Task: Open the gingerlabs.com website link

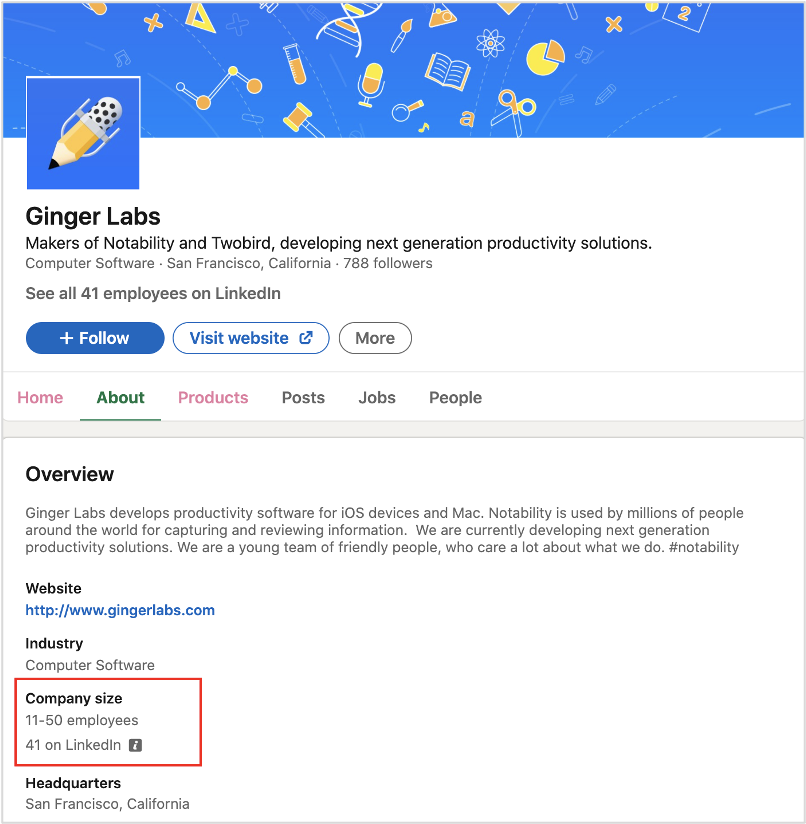Action: 120,610
